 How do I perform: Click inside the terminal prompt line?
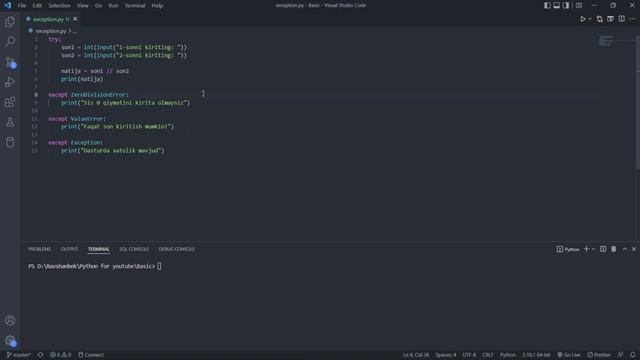tap(95, 267)
